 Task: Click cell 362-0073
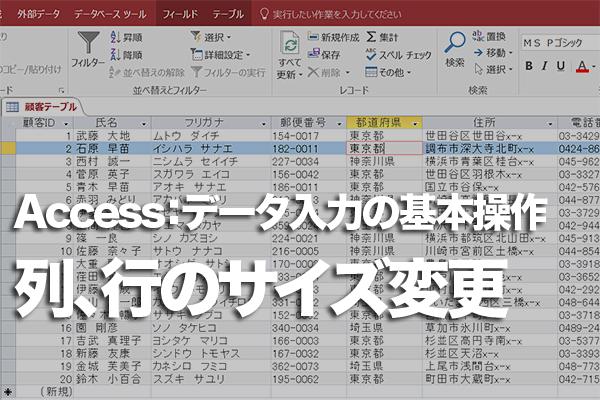coord(308,366)
